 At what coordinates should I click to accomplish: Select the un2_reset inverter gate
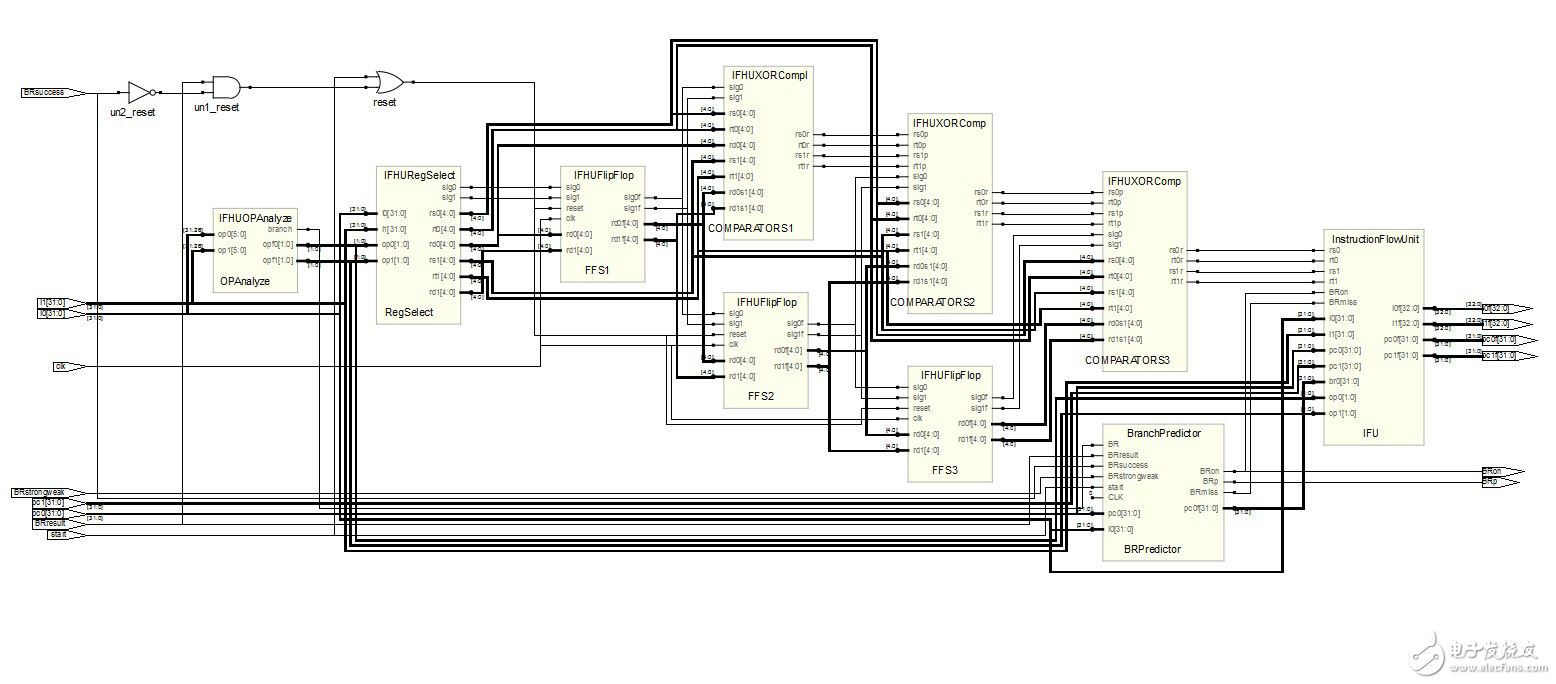tap(140, 90)
